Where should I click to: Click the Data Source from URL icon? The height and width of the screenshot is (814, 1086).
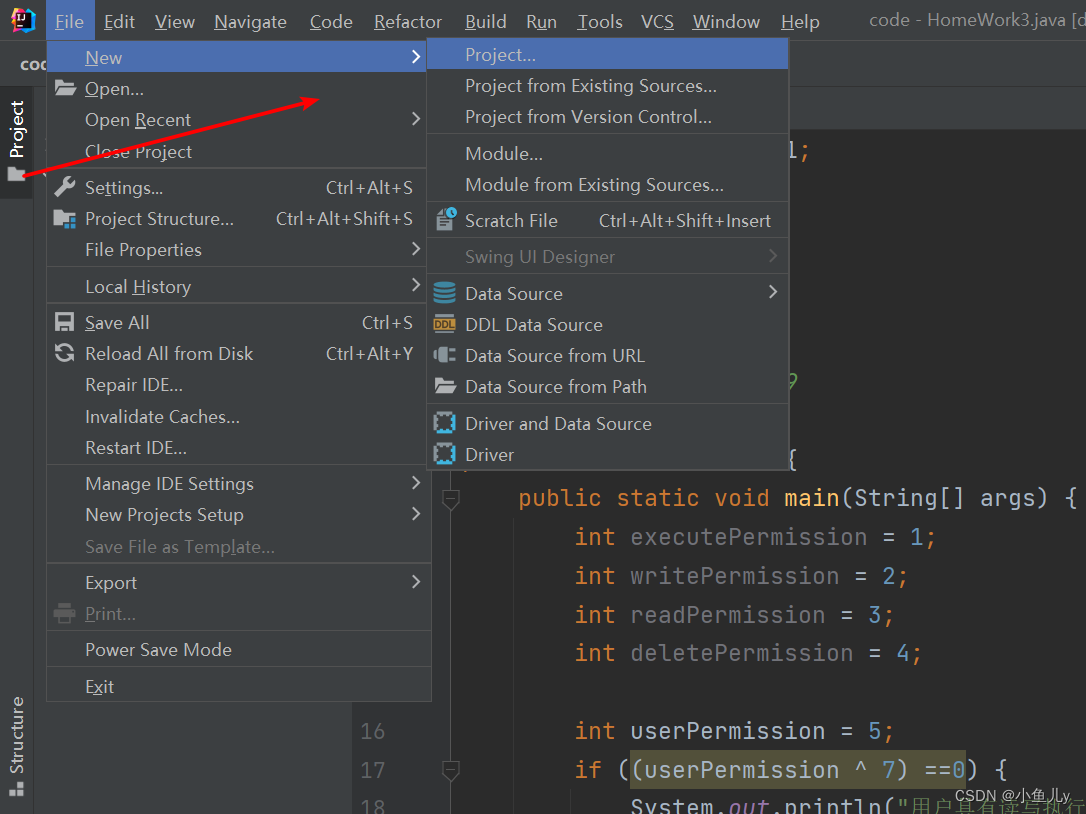[x=445, y=355]
